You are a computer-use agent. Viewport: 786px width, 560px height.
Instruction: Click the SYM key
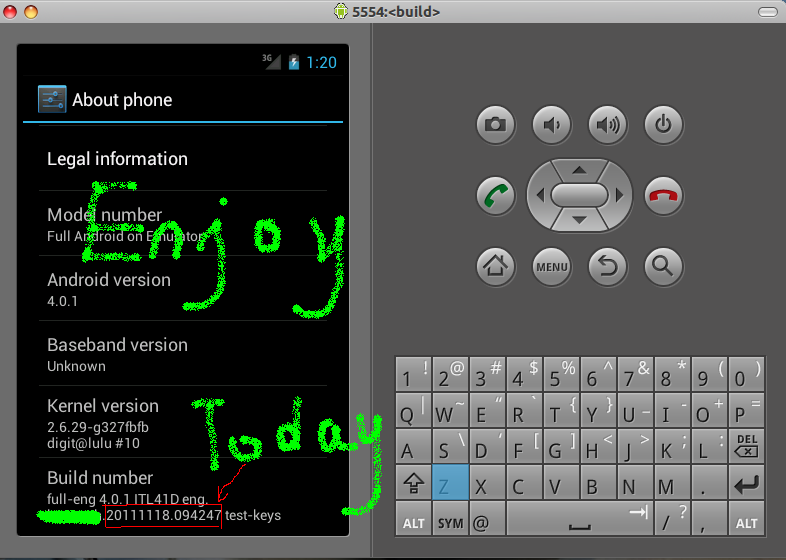[x=450, y=519]
